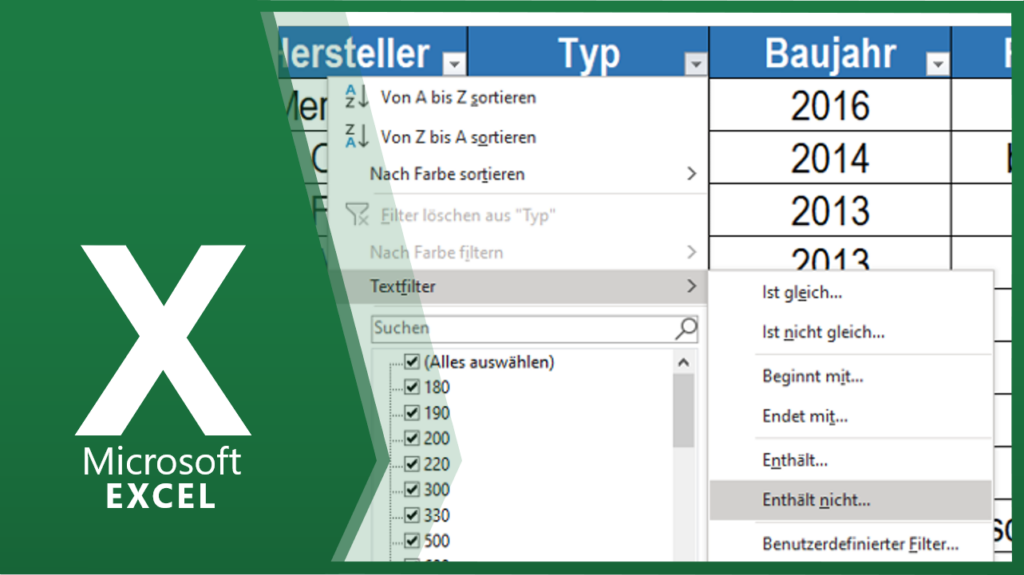Uncheck the 300 checkbox
This screenshot has width=1024, height=575.
[411, 489]
